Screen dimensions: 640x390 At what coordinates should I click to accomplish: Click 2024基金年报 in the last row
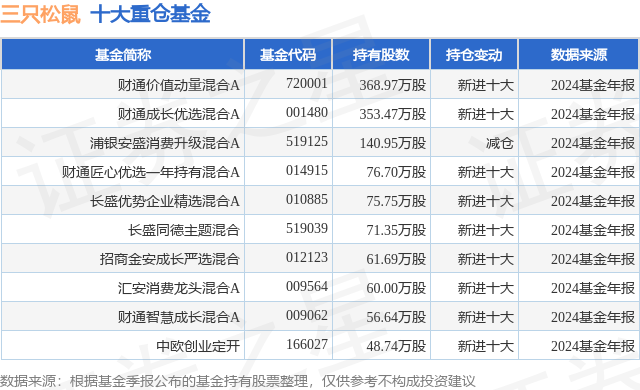593,346
